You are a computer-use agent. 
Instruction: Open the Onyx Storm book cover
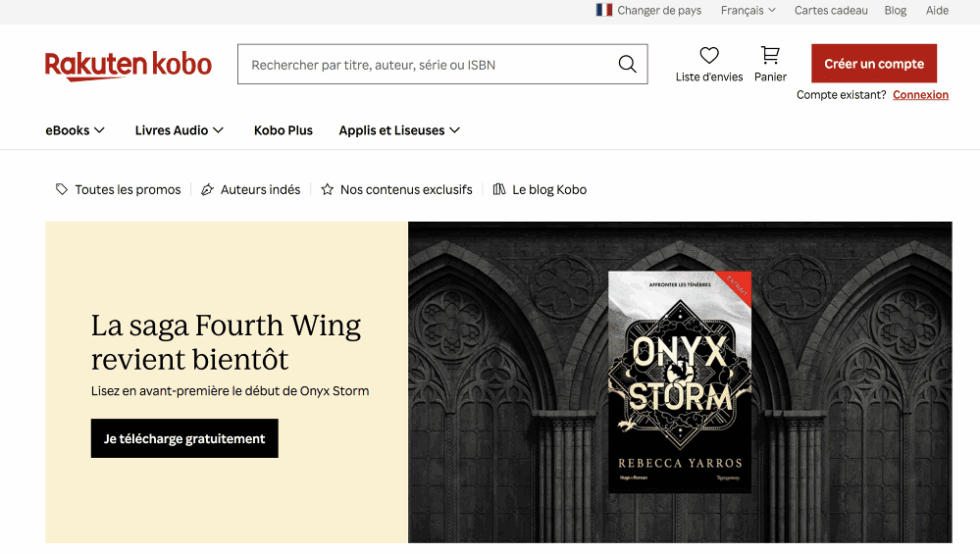point(679,381)
